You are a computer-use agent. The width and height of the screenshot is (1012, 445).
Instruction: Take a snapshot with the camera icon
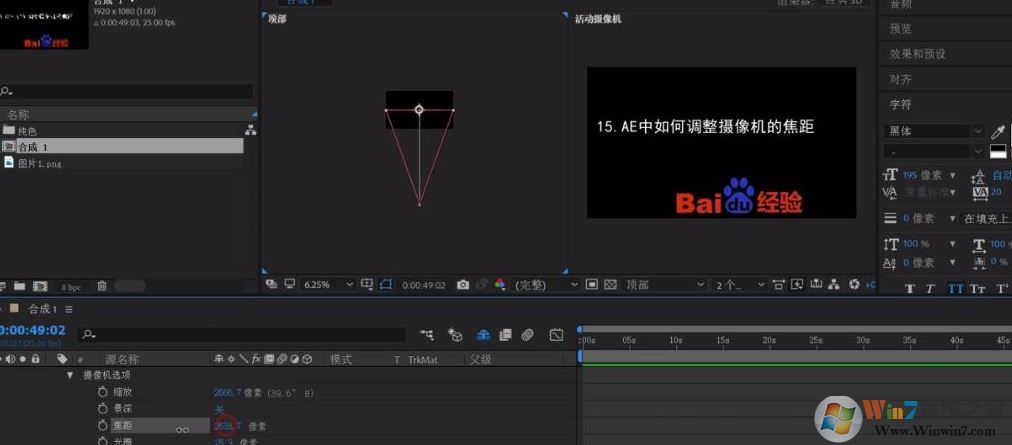pos(462,285)
